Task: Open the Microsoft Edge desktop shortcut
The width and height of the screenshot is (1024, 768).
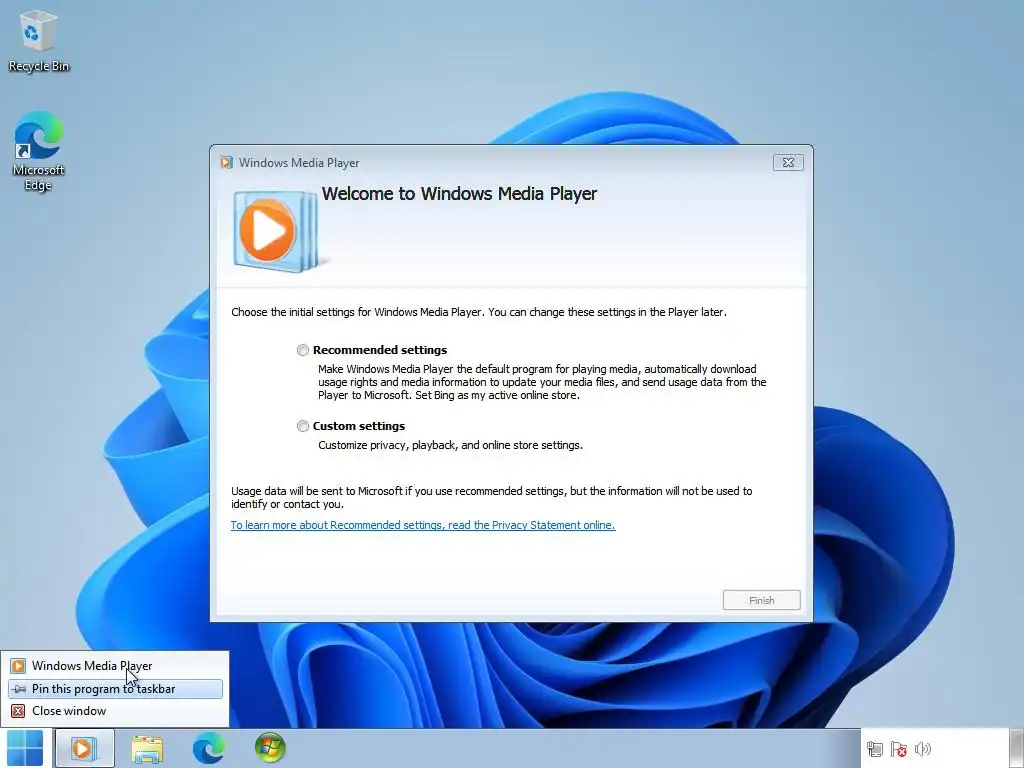Action: click(39, 151)
